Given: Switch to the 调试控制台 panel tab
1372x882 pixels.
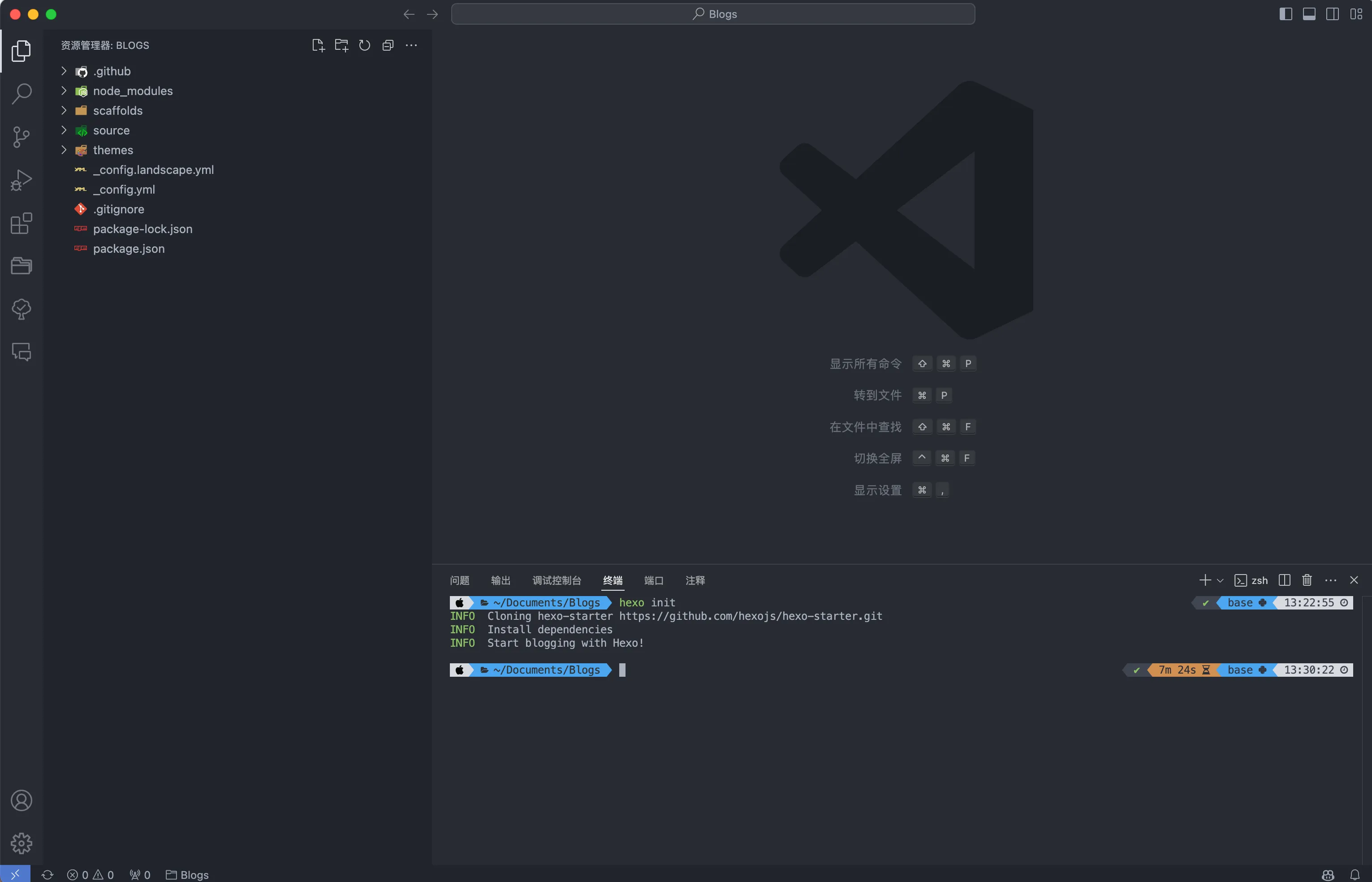Looking at the screenshot, I should [557, 581].
